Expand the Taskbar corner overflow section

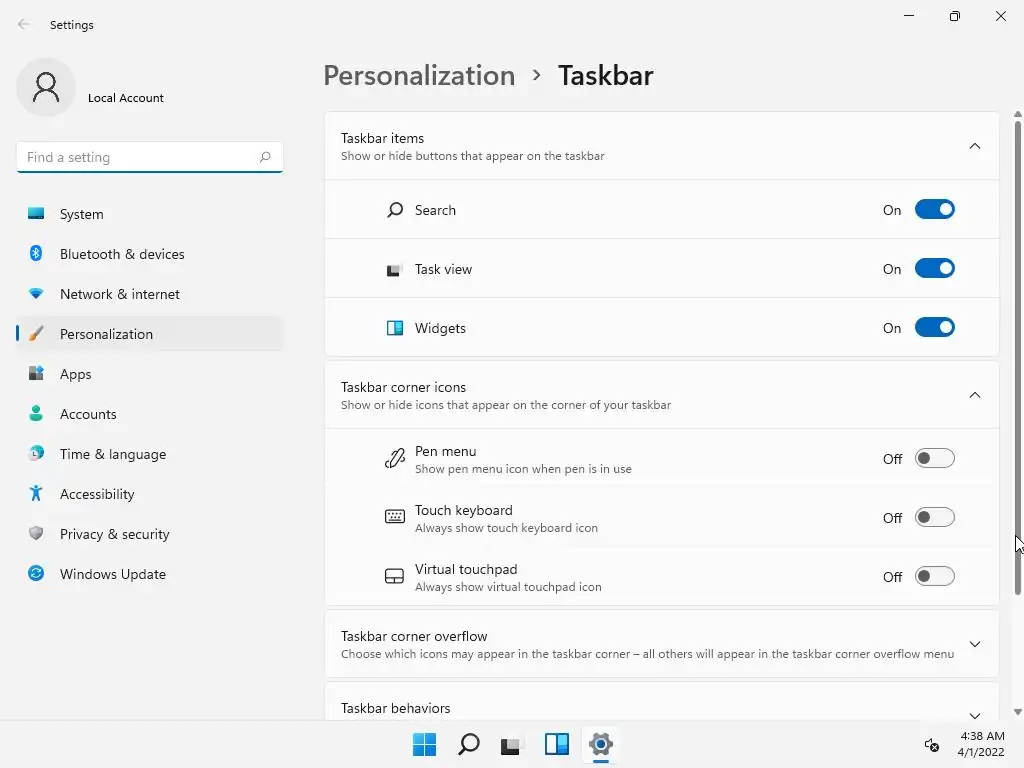[974, 644]
